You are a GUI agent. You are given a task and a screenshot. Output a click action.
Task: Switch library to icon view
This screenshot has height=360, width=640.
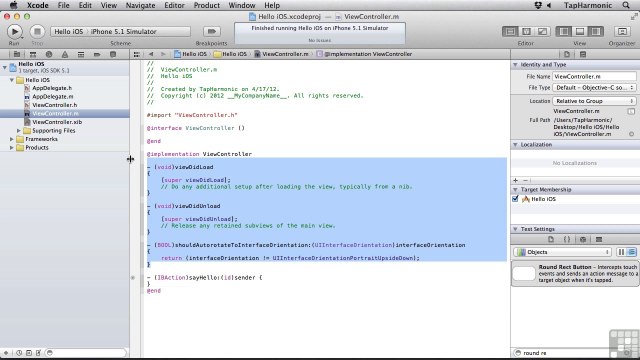tap(621, 252)
